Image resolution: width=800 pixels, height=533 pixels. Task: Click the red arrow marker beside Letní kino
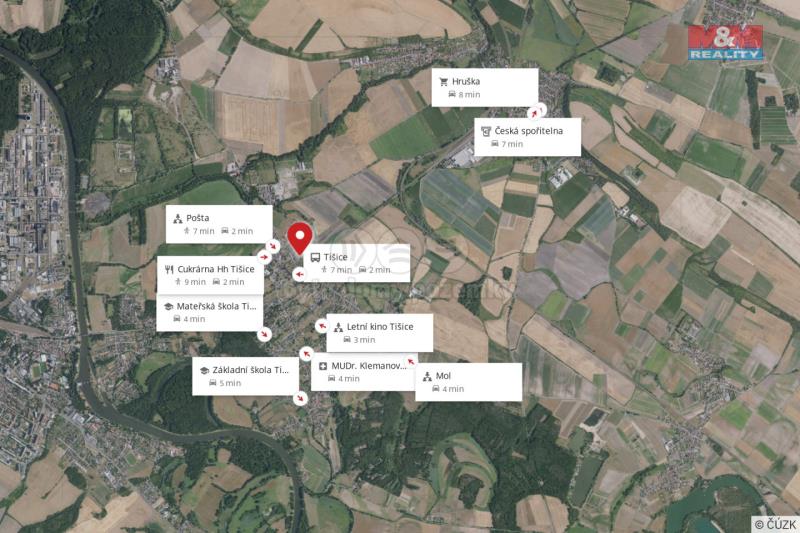[x=321, y=325]
